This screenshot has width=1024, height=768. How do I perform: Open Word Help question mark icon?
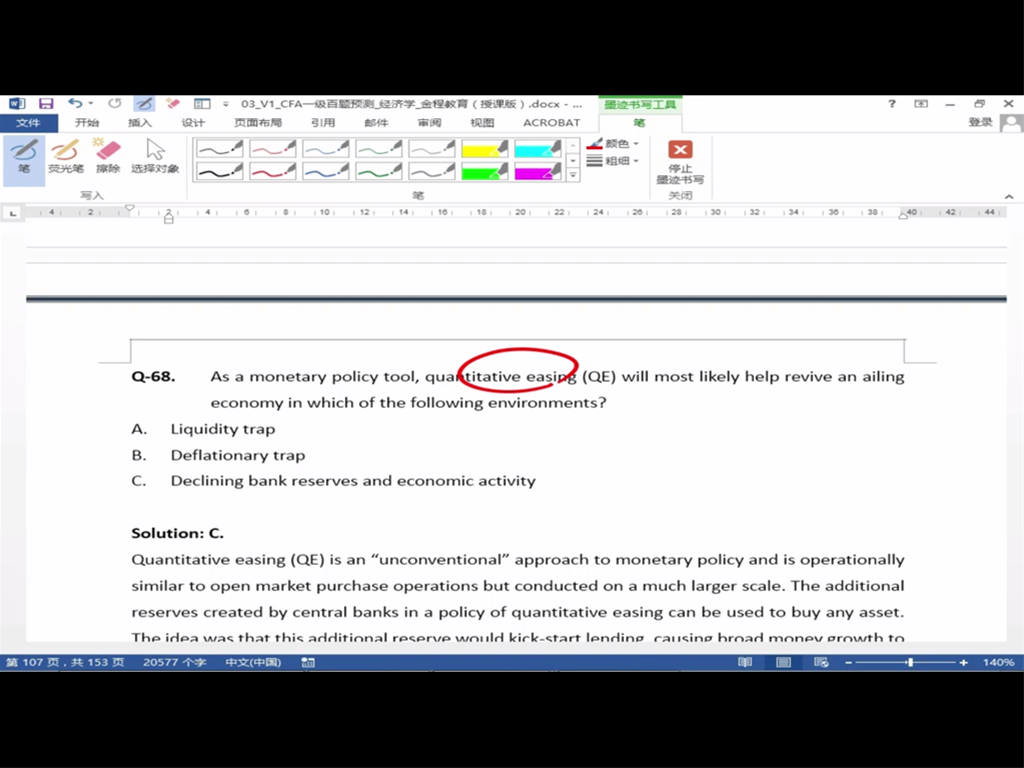tap(891, 104)
